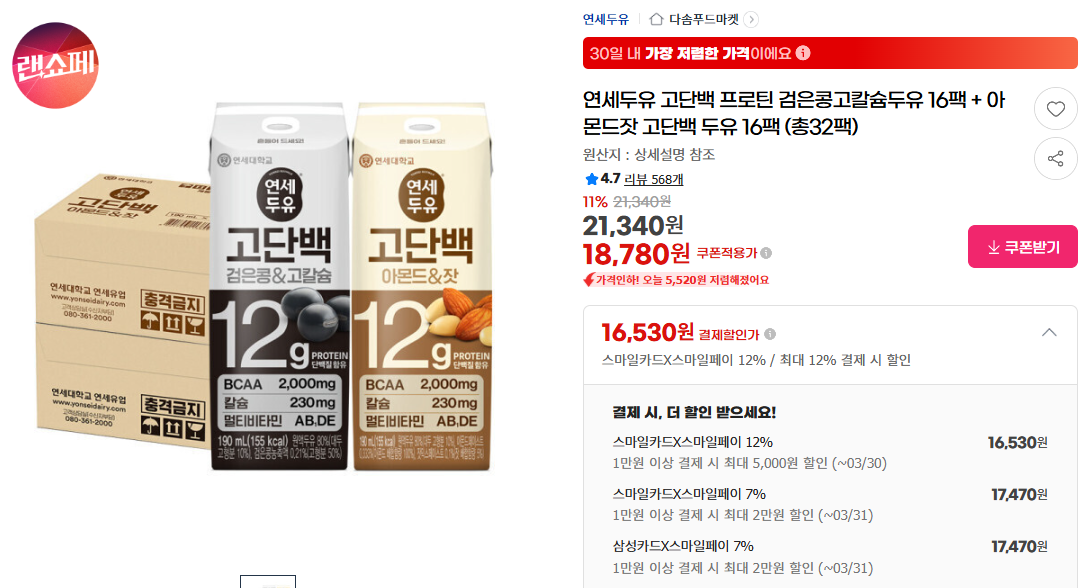Click the 30일 내 가장 저렴한 가격 banner
The width and height of the screenshot is (1083, 588).
pos(830,53)
